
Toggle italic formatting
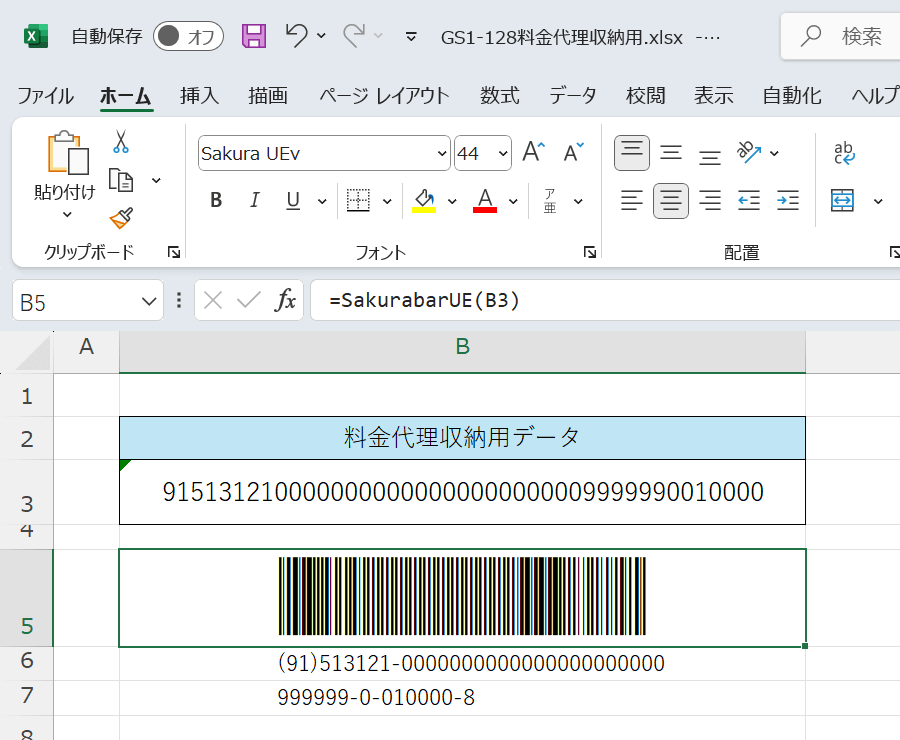[x=254, y=200]
